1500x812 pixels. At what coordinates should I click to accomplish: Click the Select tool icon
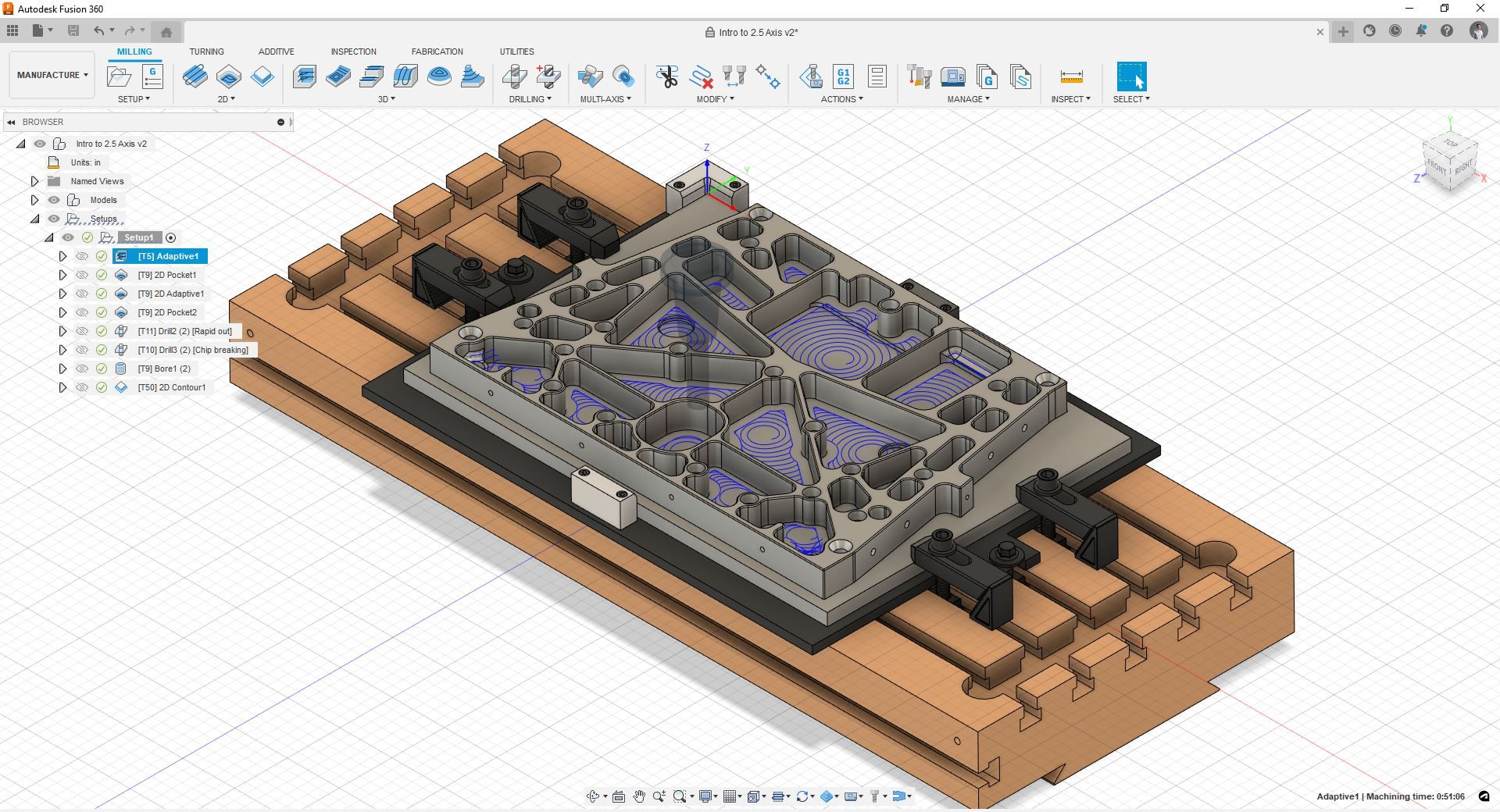pos(1131,77)
